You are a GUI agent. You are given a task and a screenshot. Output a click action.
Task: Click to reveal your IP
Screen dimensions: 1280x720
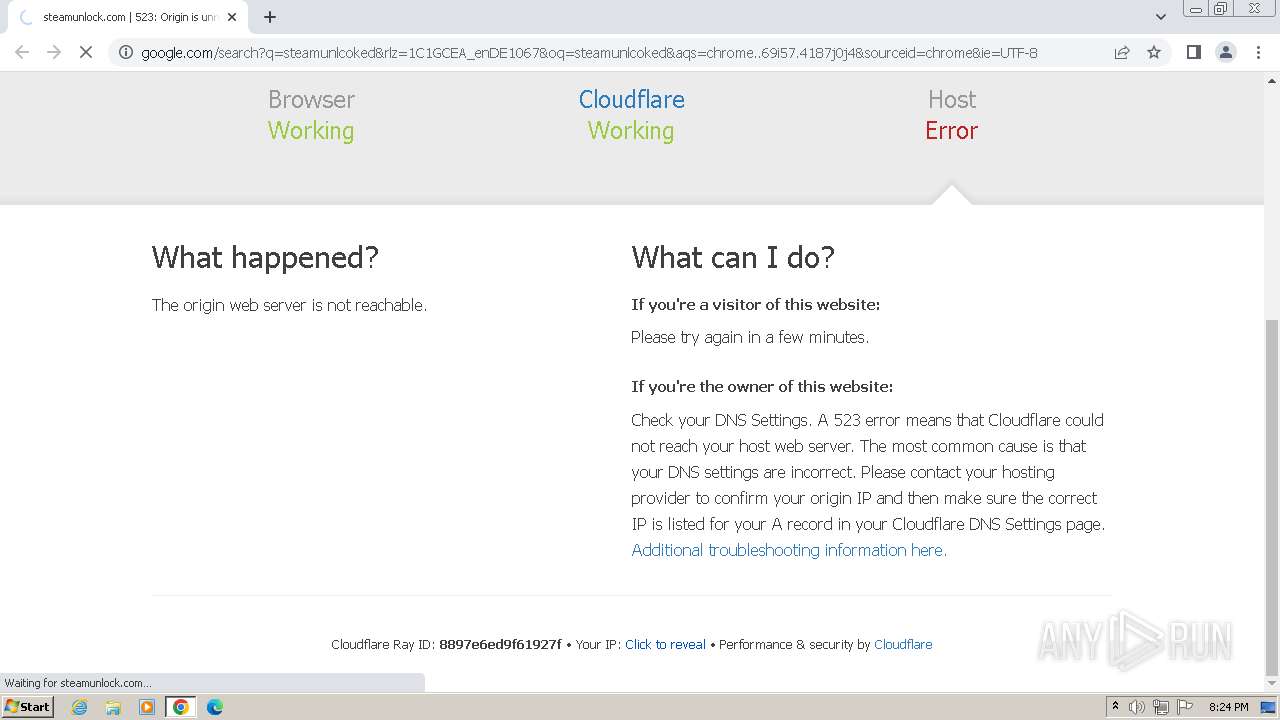coord(665,645)
